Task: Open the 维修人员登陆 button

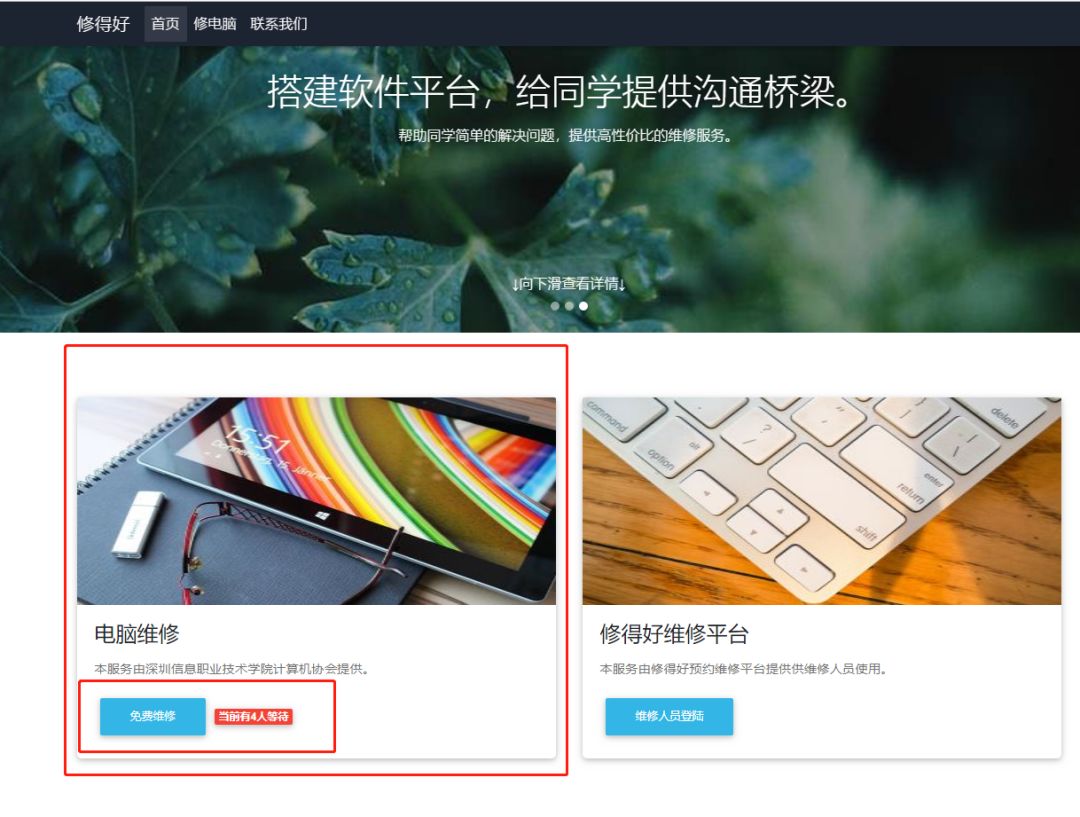Action: 669,716
